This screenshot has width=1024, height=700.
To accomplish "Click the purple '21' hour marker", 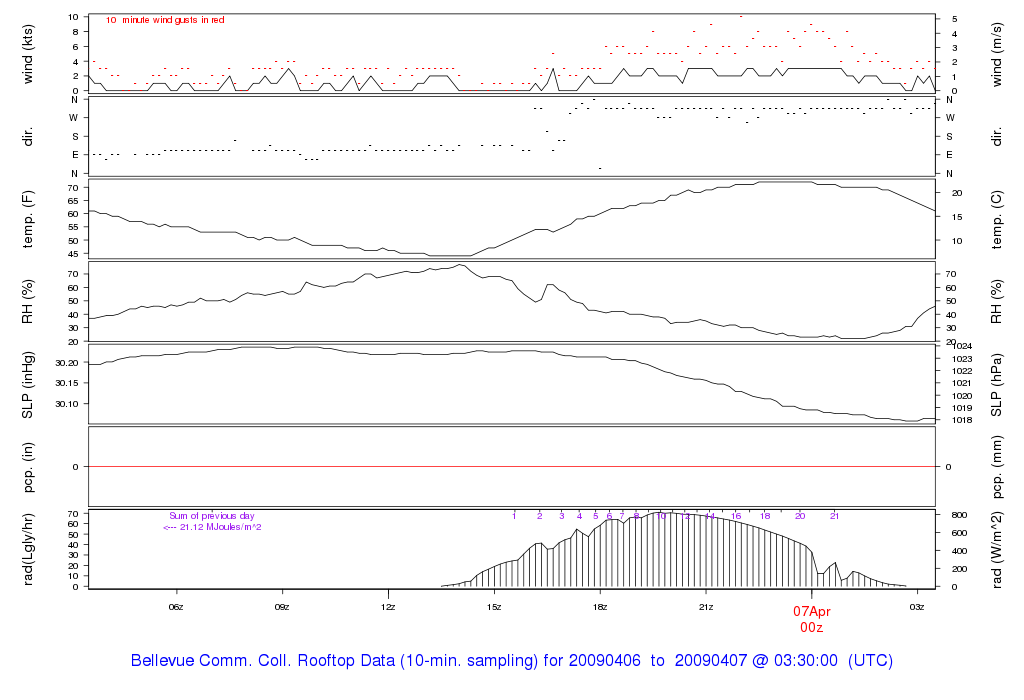I will point(835,516).
